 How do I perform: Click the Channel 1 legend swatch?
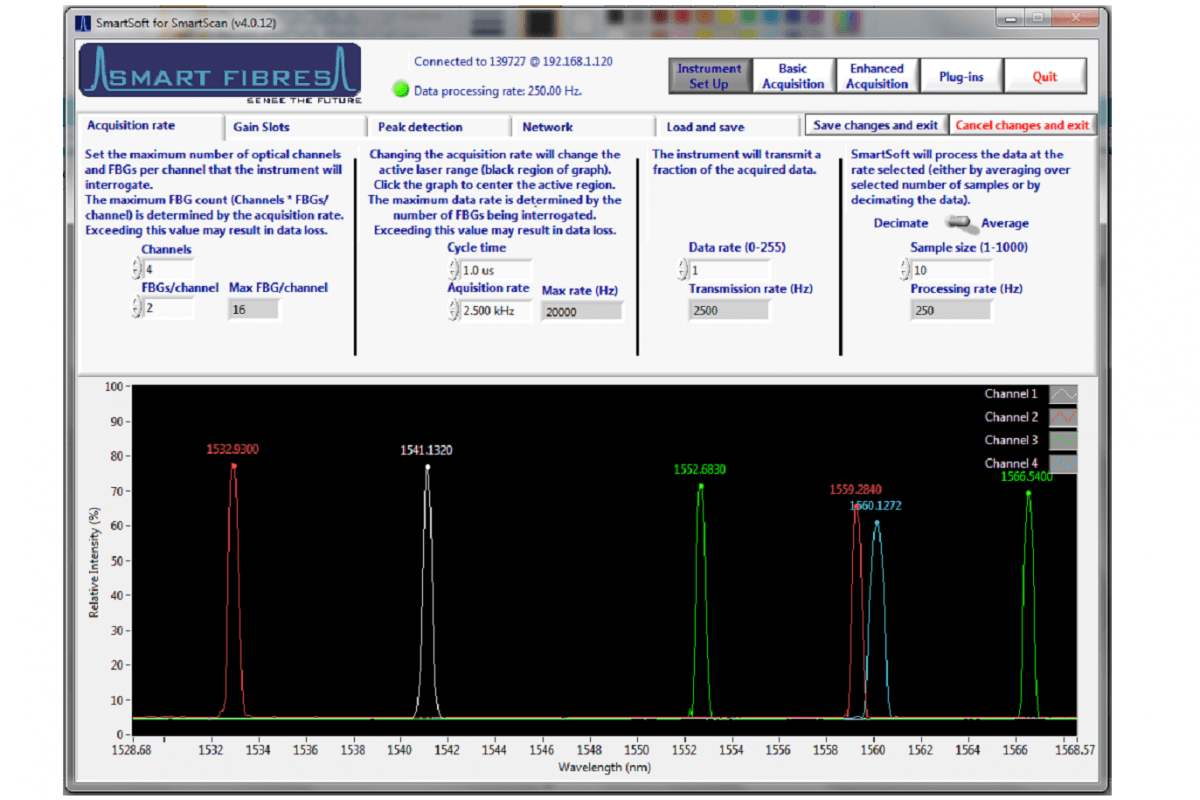[1061, 395]
